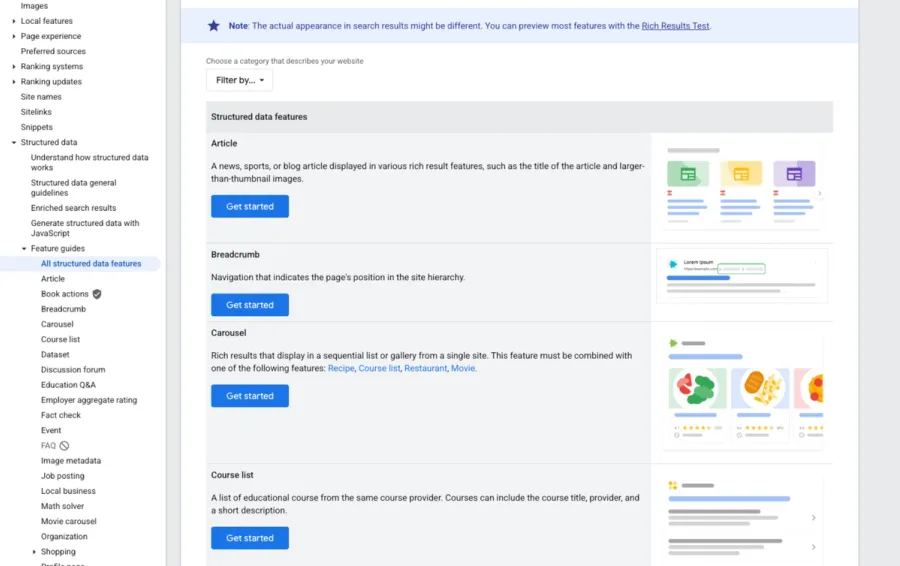Image resolution: width=900 pixels, height=566 pixels.
Task: Collapse the Structured data section
Action: [14, 142]
